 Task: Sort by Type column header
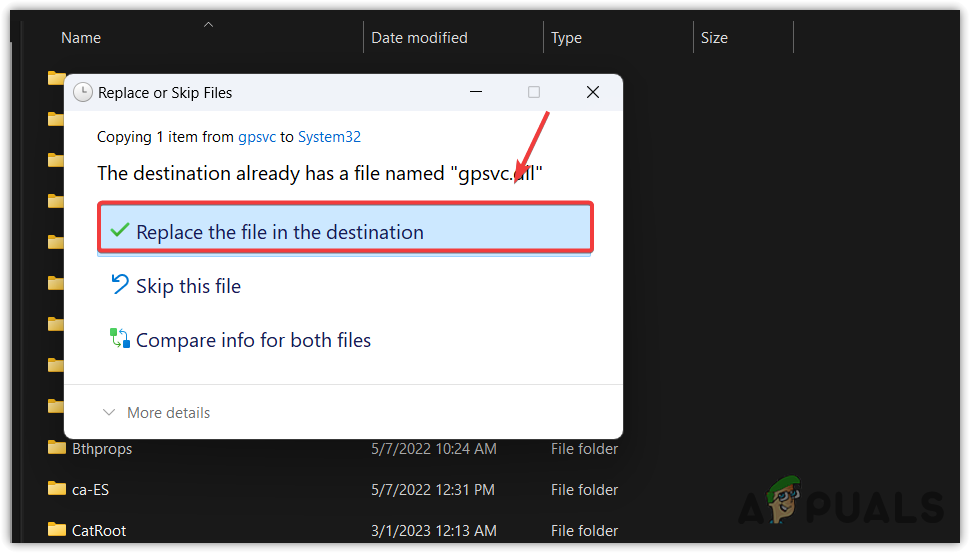[566, 38]
